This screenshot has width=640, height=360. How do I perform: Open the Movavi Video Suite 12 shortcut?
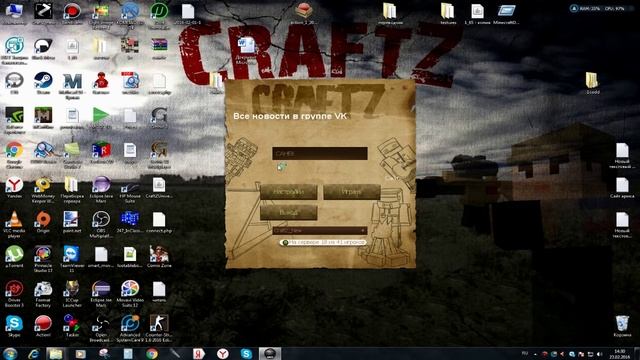[130, 294]
